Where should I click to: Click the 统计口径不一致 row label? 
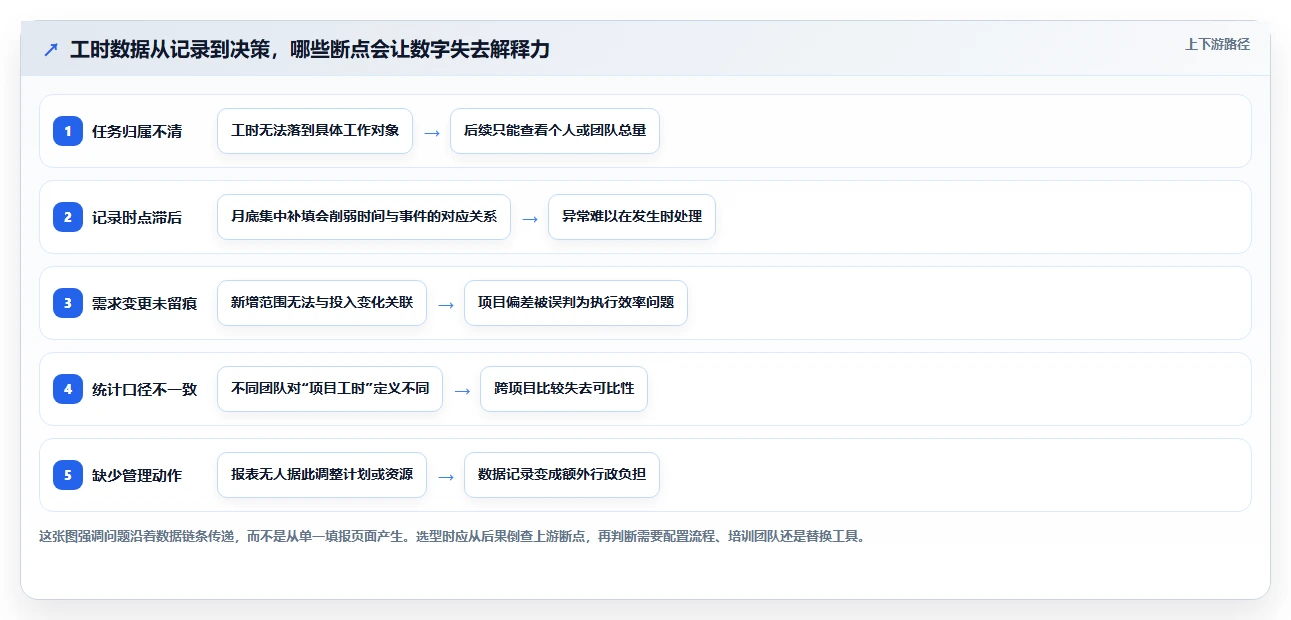pos(144,389)
